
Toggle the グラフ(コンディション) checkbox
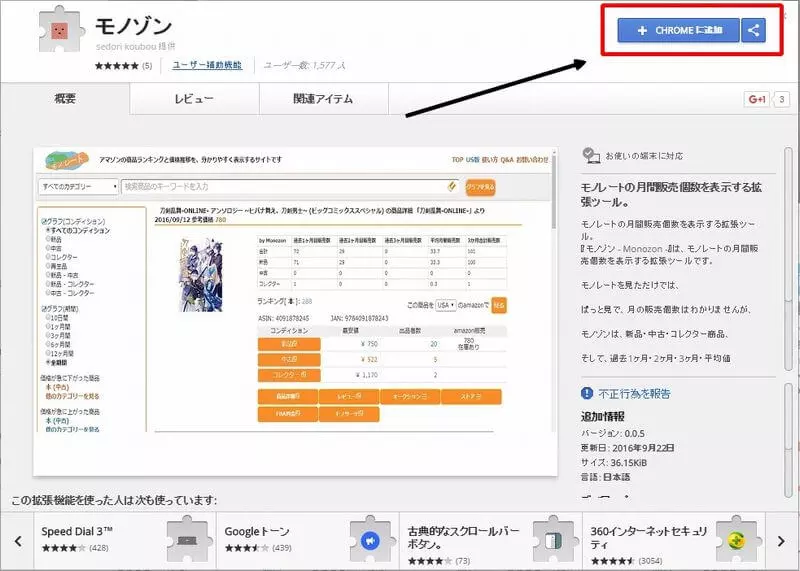pos(44,221)
